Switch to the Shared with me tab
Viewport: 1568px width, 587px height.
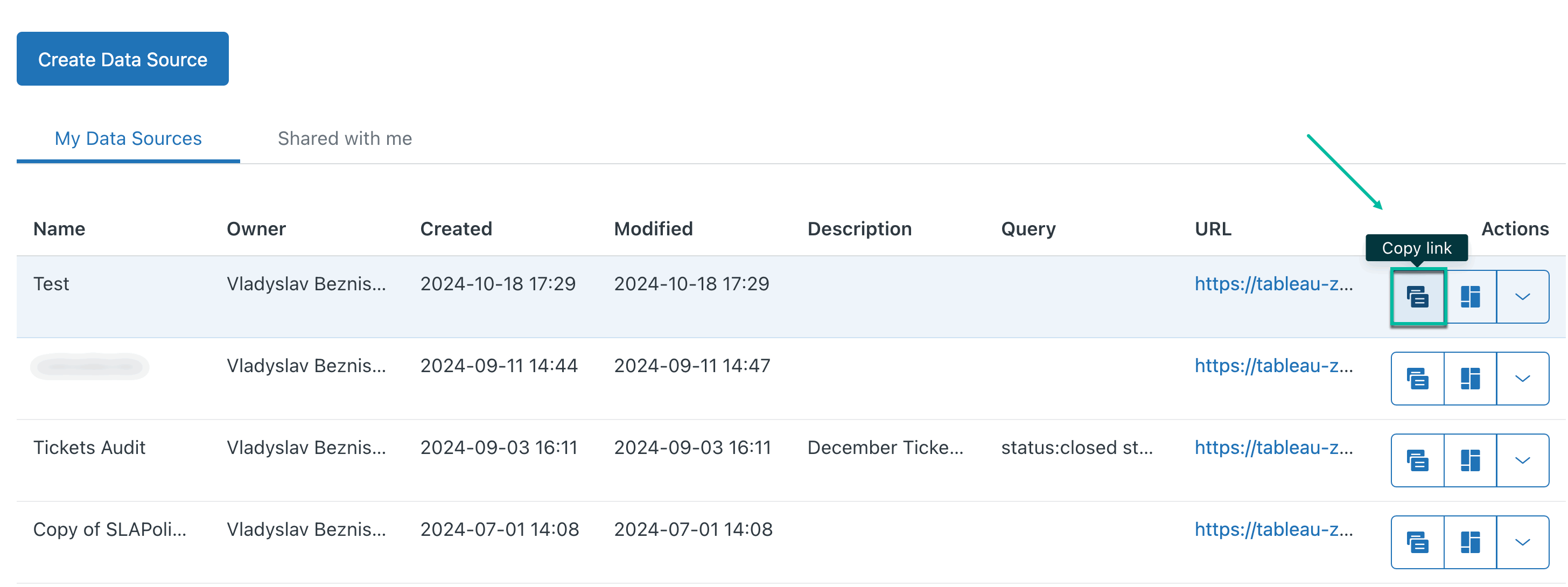(x=345, y=138)
